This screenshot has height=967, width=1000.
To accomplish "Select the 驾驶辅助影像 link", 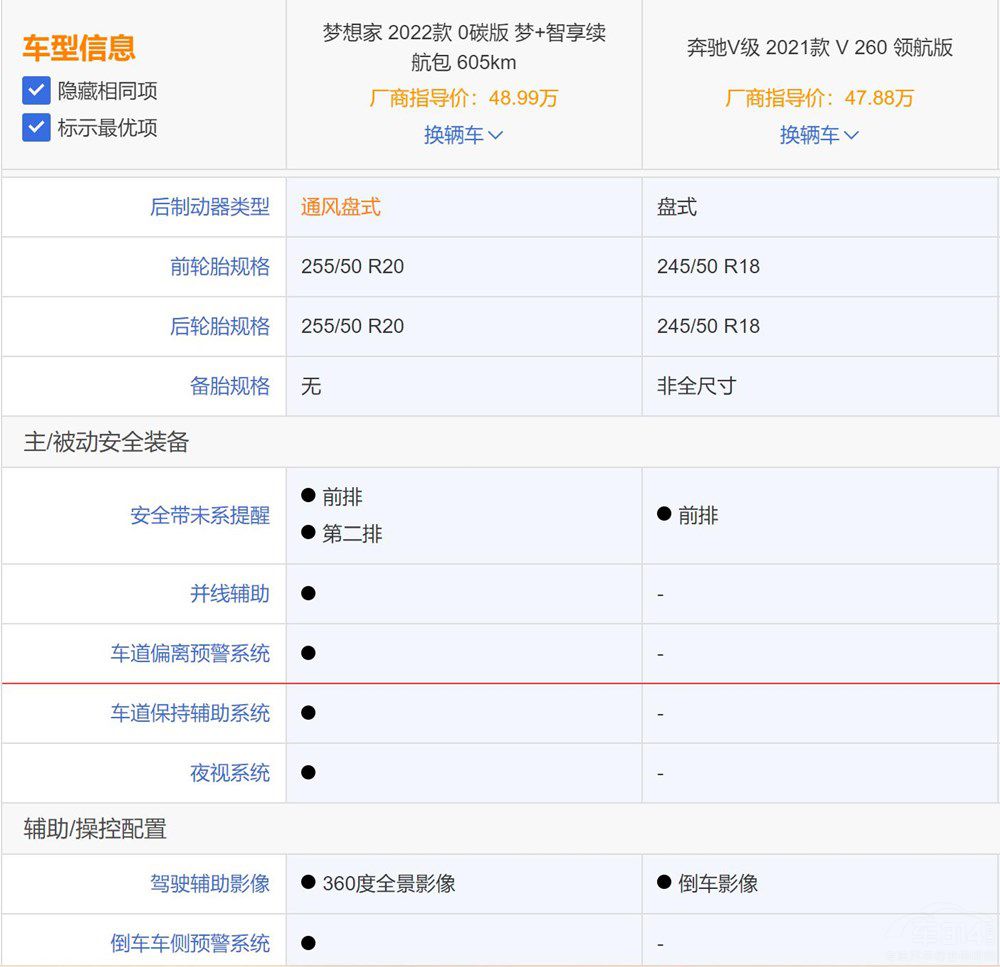I will click(212, 884).
